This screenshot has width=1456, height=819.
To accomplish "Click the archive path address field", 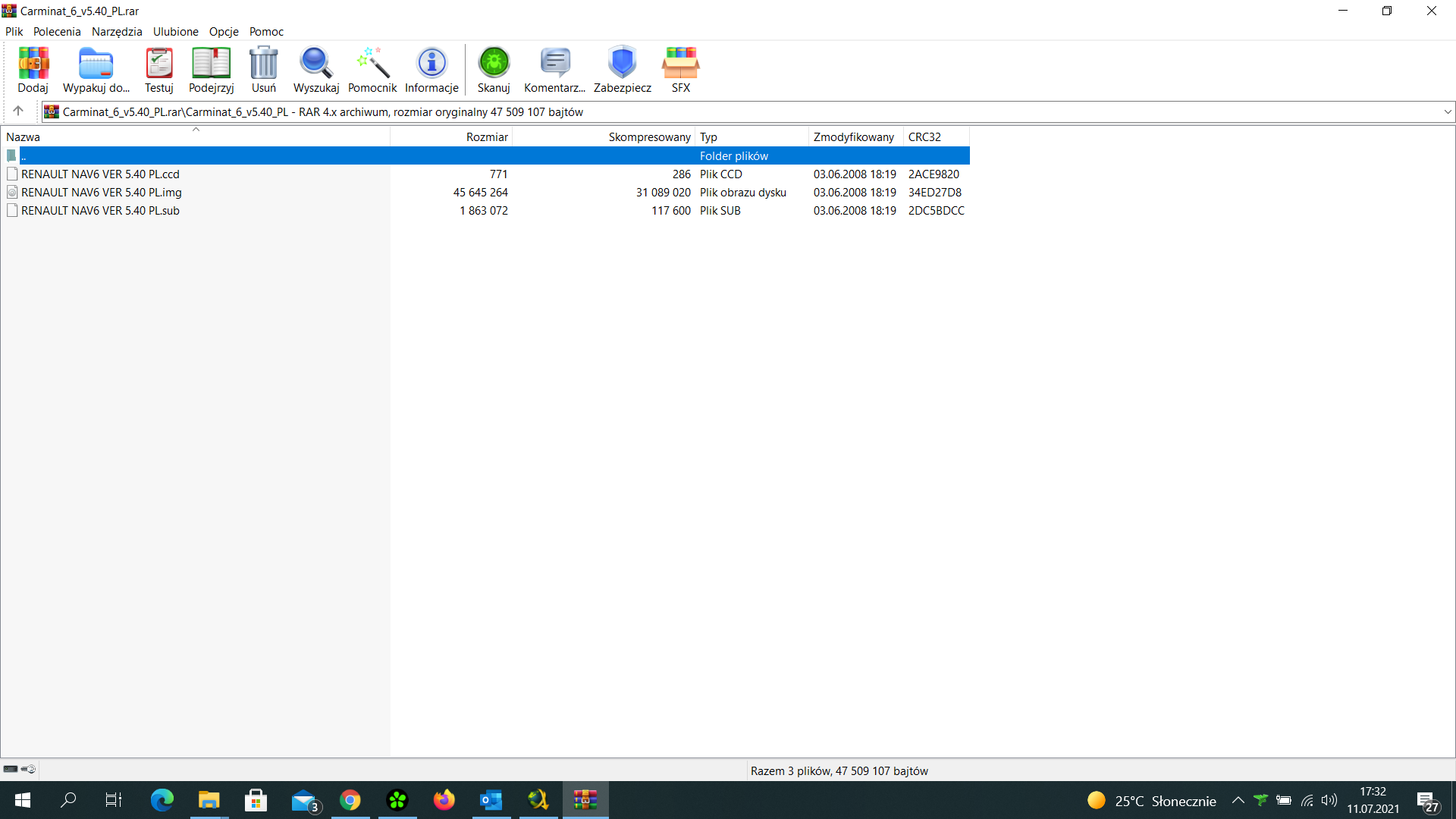I will click(x=747, y=112).
